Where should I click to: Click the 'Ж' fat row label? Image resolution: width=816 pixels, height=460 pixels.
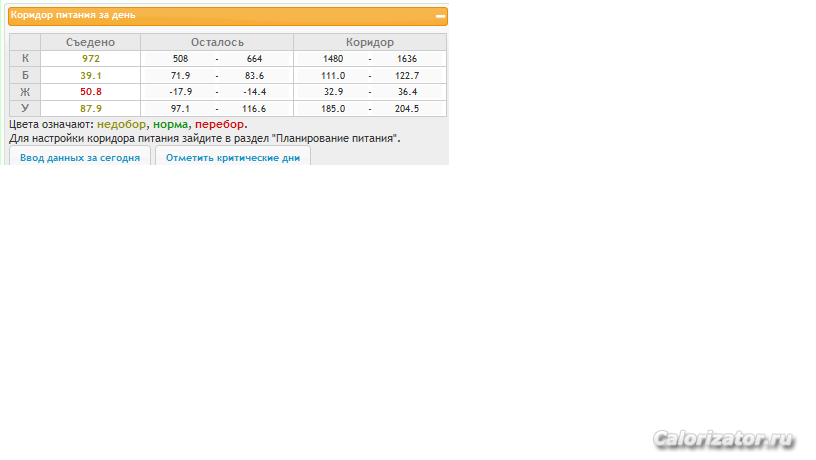pos(25,92)
